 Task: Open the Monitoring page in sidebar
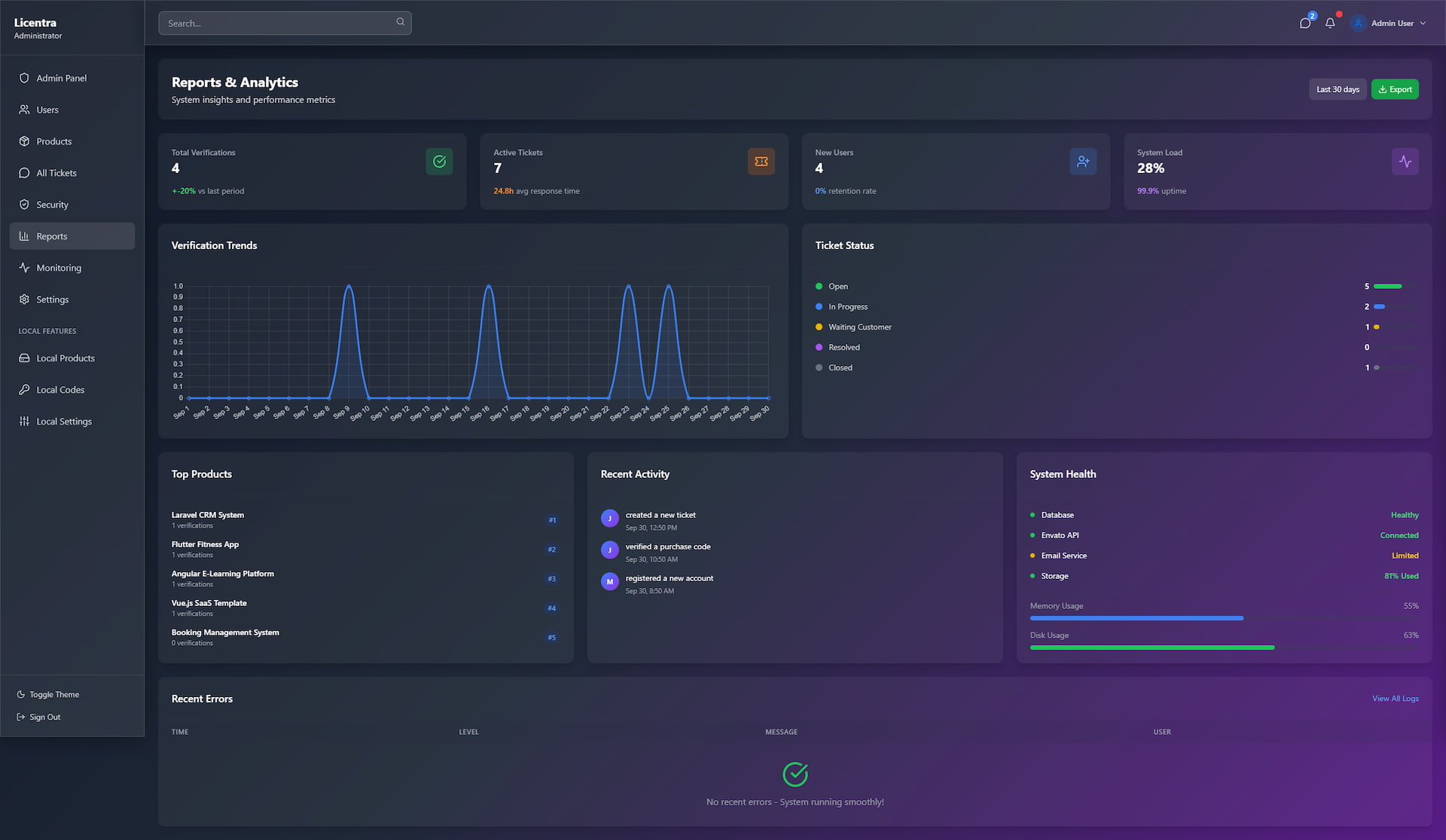coord(59,268)
